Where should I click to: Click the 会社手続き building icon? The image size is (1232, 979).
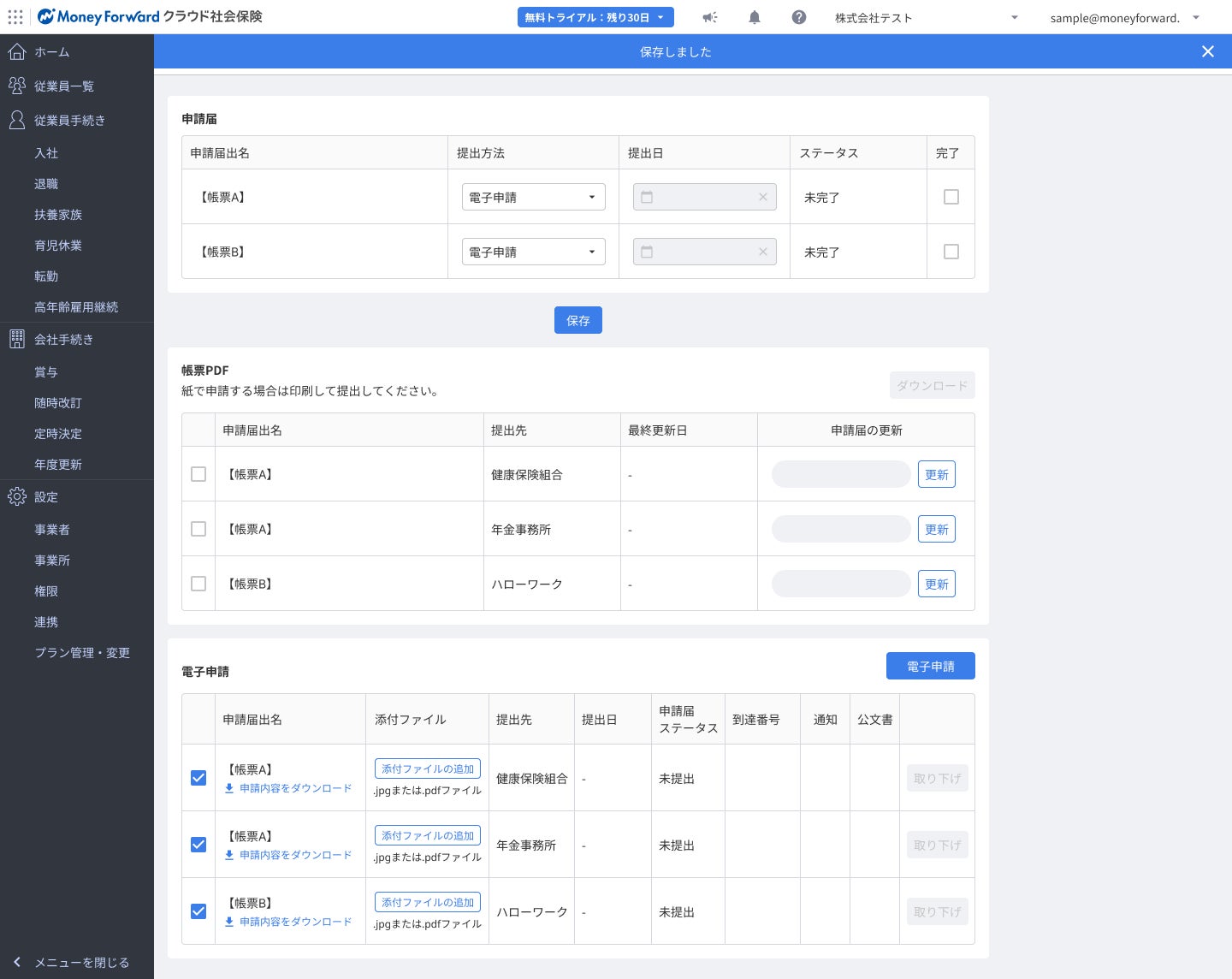[16, 339]
